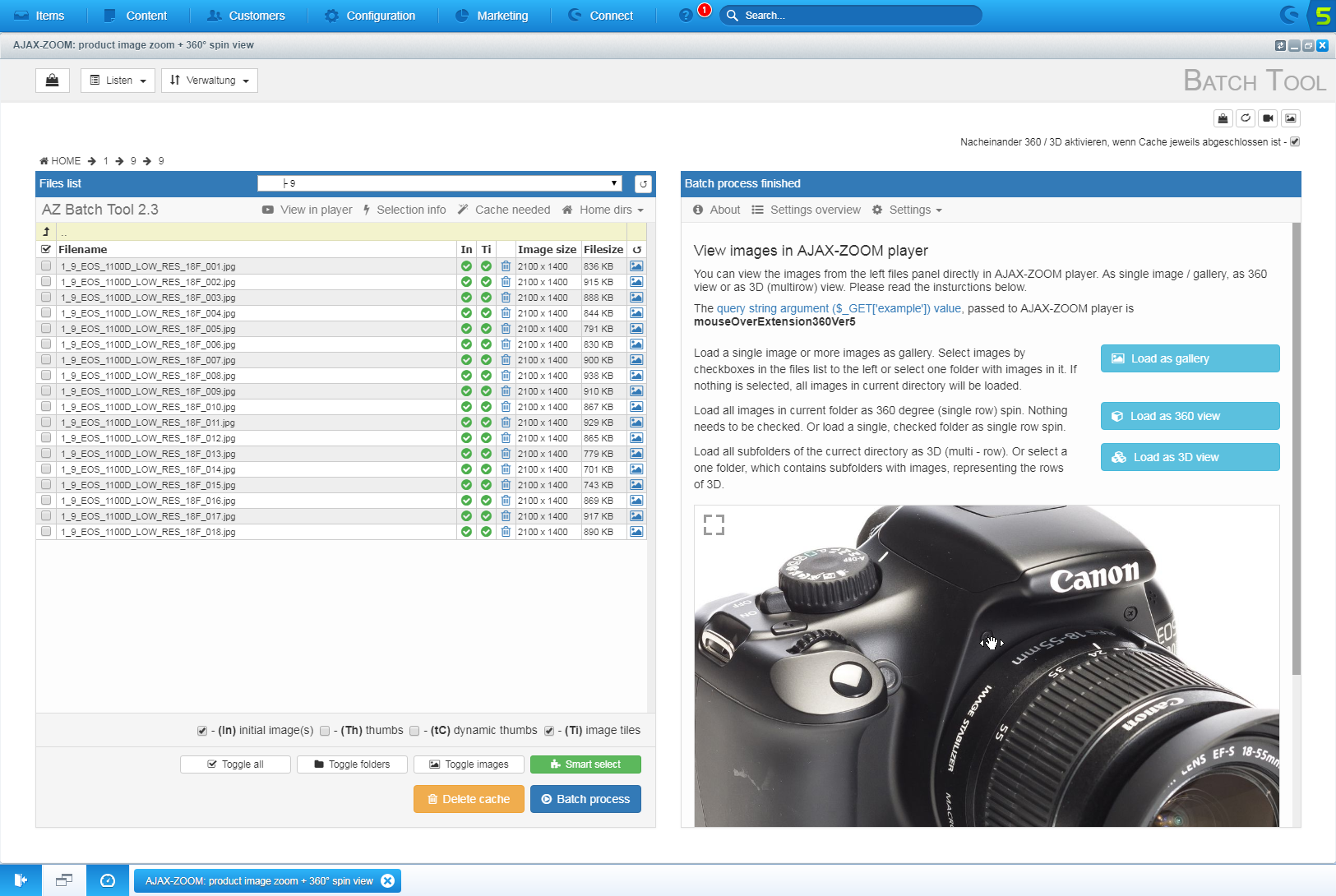
Task: Toggle Nacheinander 360 / 3D aktivieren checkbox
Action: 1295,141
